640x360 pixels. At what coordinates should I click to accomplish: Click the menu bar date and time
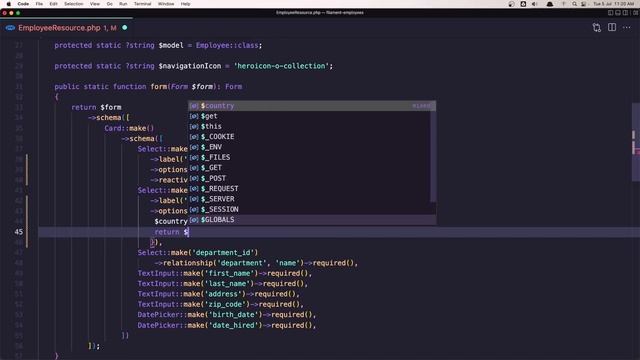(613, 4)
